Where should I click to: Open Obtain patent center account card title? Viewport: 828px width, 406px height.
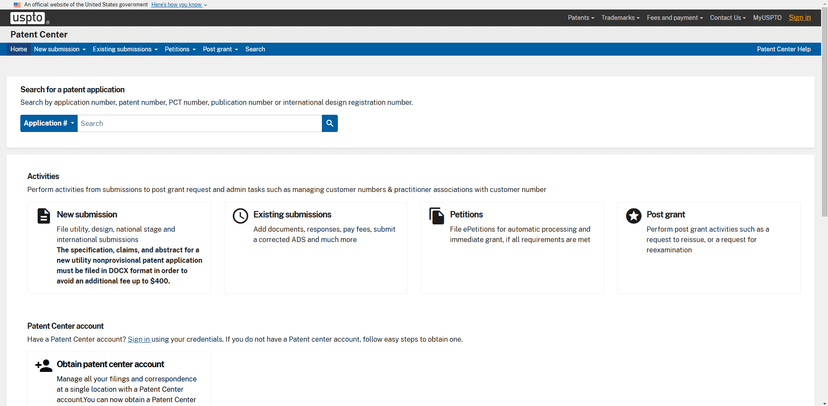tap(110, 364)
